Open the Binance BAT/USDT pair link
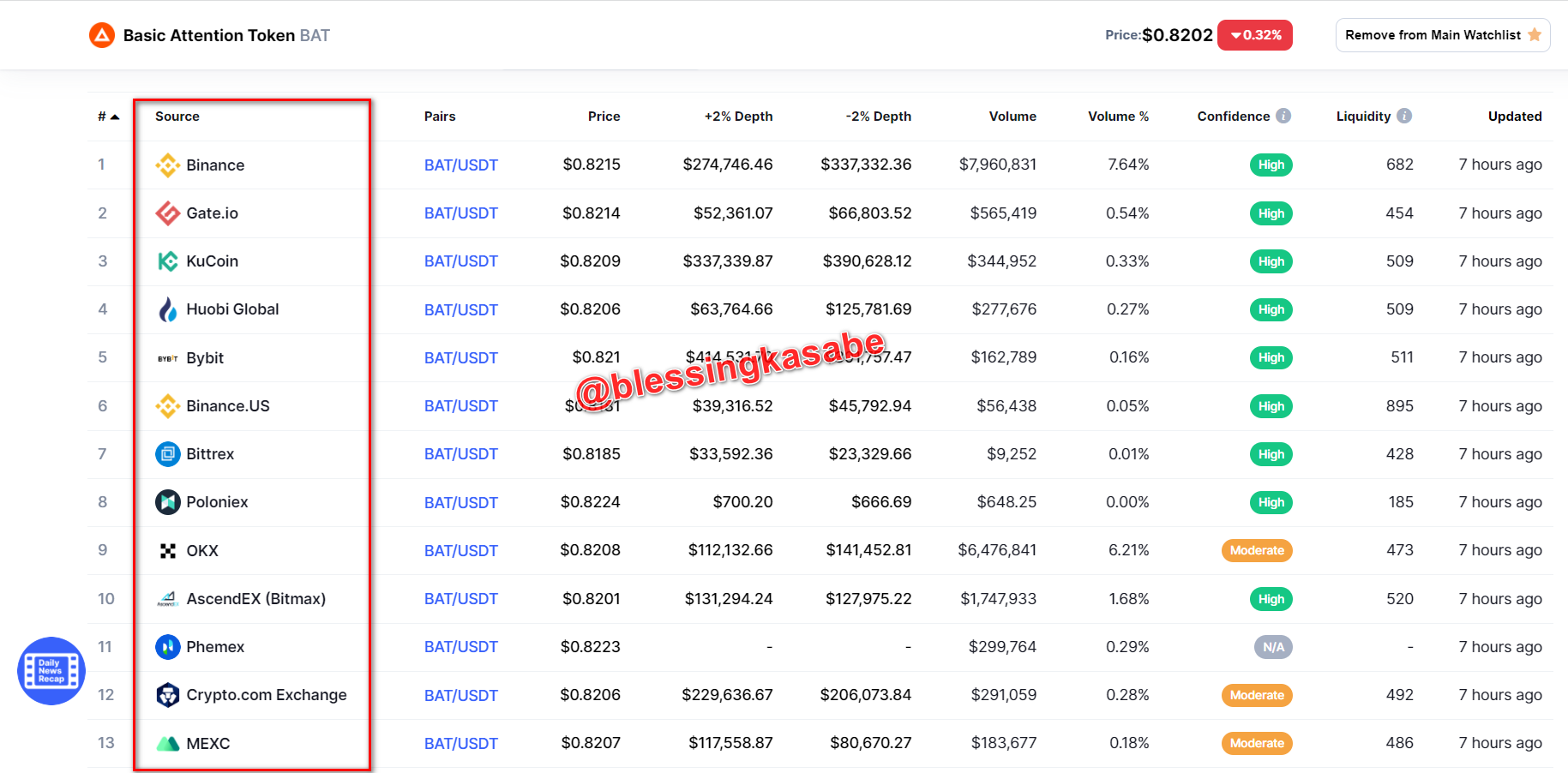This screenshot has height=773, width=1568. tap(461, 165)
